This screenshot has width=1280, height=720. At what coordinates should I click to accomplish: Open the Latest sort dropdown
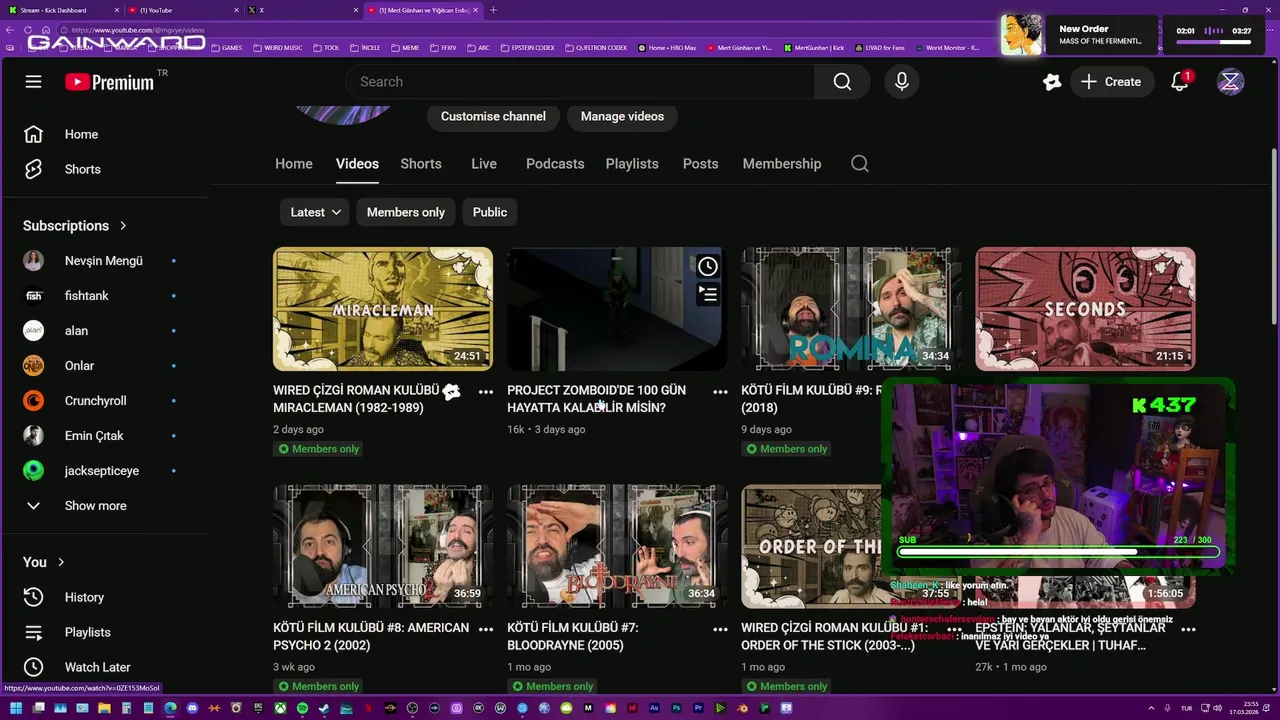(315, 212)
